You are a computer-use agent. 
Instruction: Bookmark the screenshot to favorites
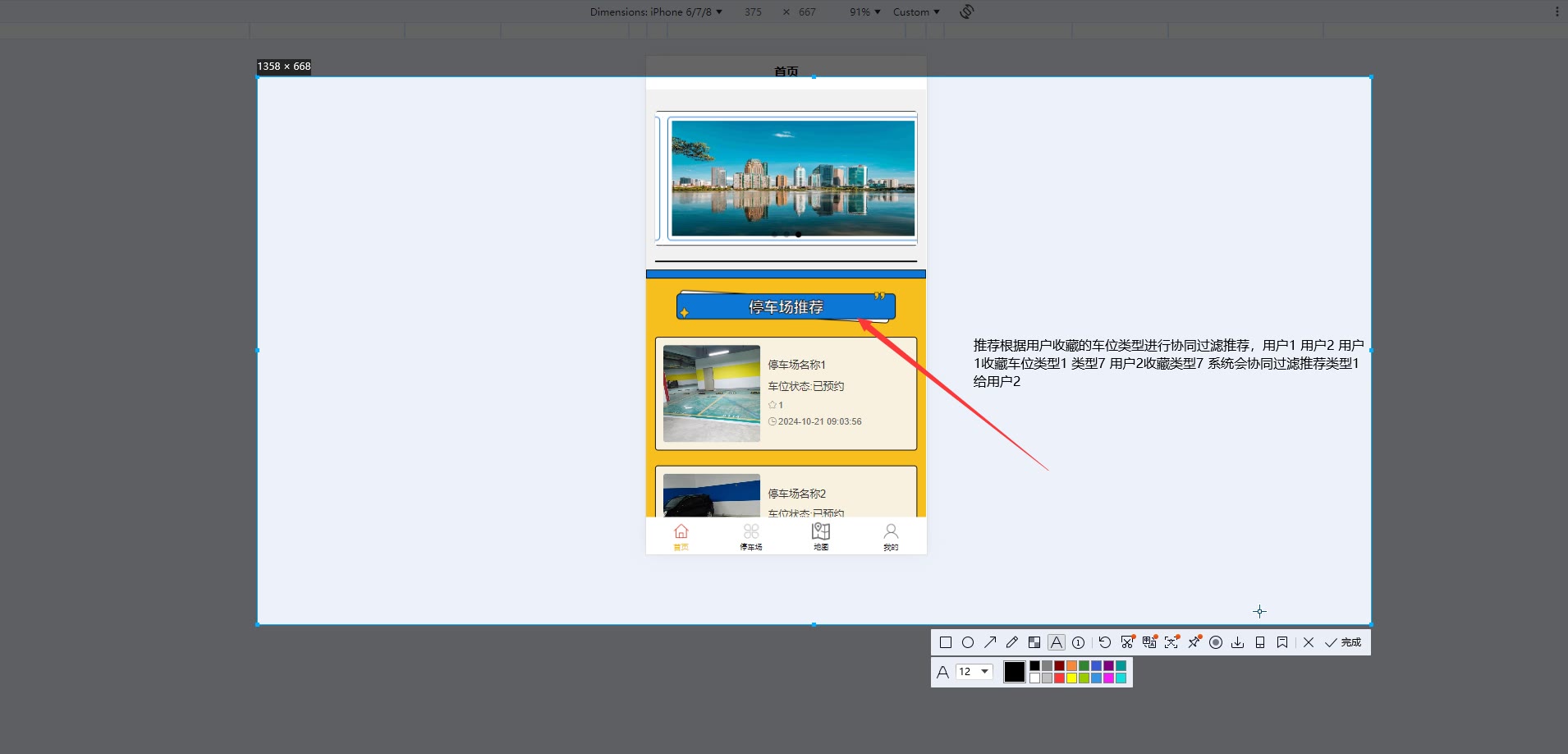point(1282,642)
